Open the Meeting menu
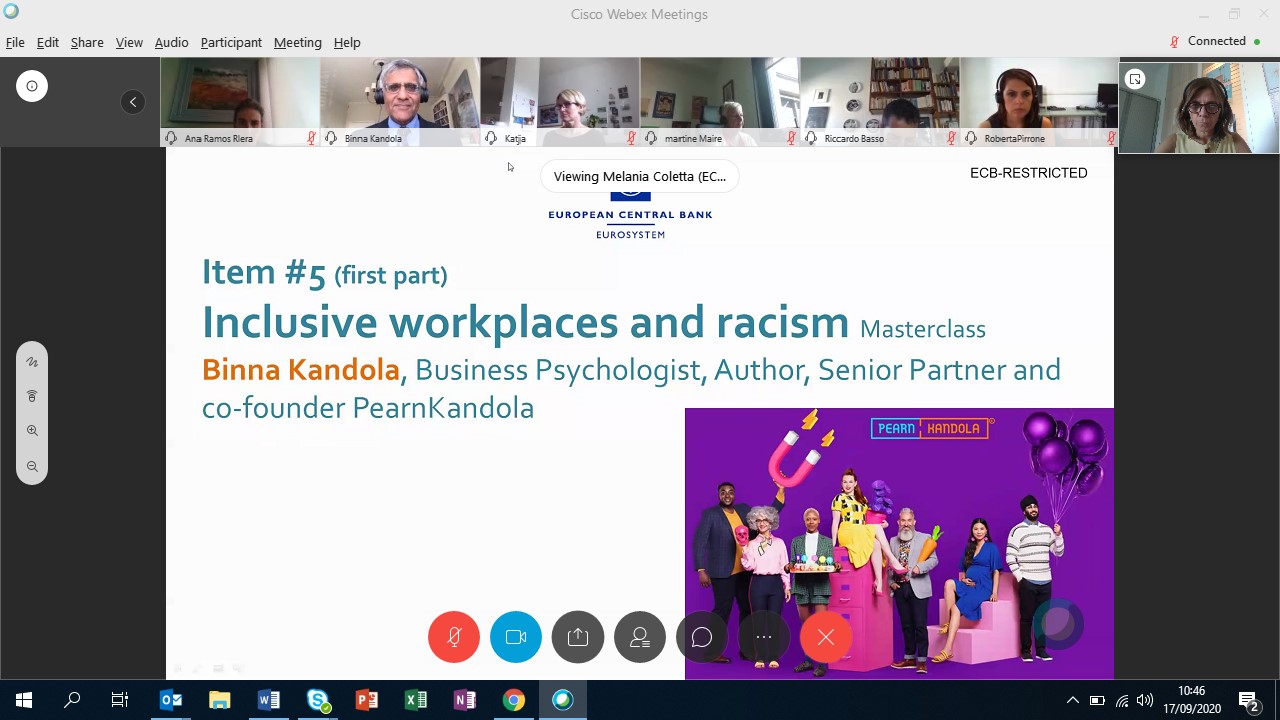The height and width of the screenshot is (720, 1280). pyautogui.click(x=298, y=42)
